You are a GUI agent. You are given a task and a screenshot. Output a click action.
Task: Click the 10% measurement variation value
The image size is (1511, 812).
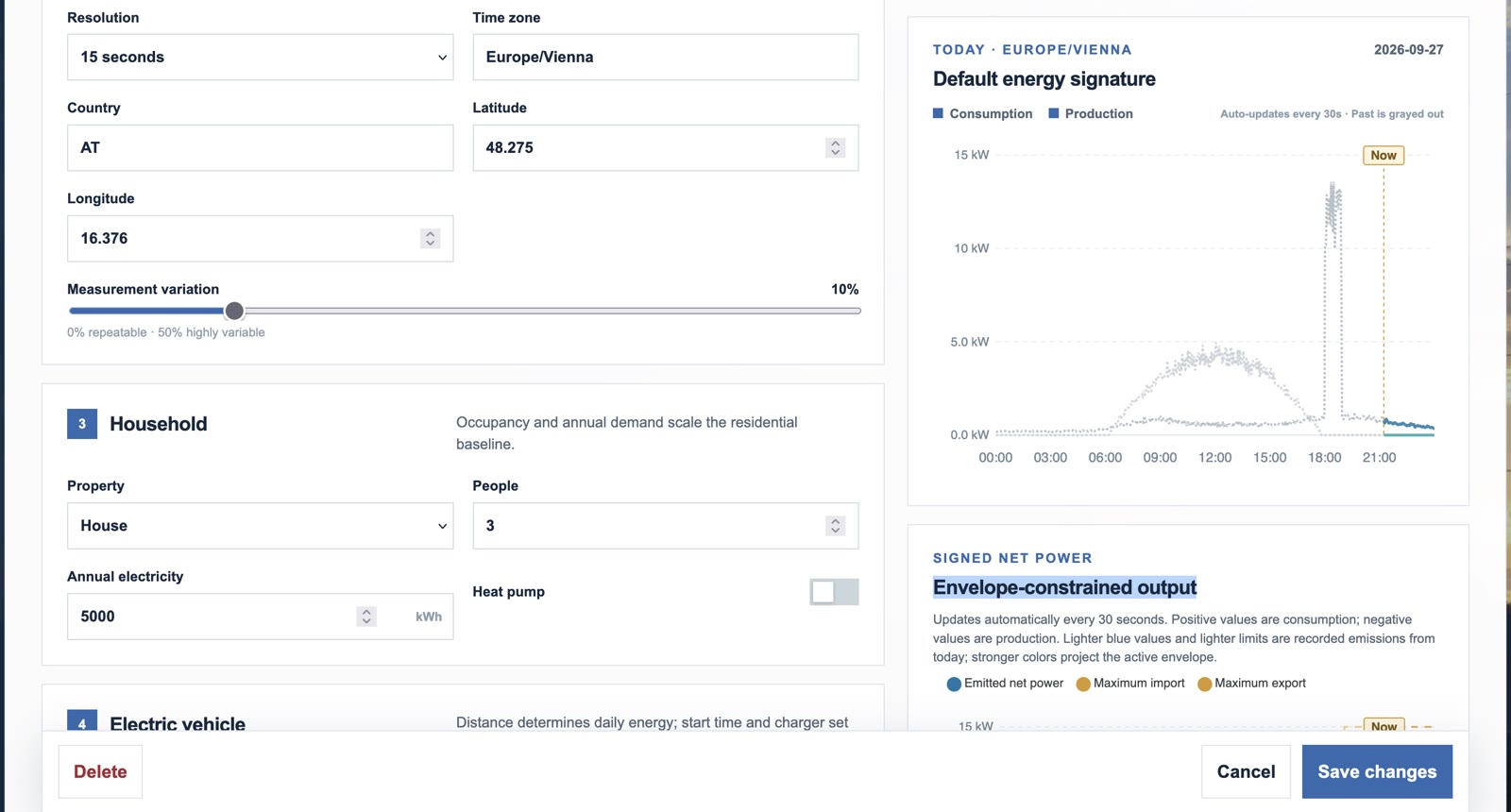[844, 289]
